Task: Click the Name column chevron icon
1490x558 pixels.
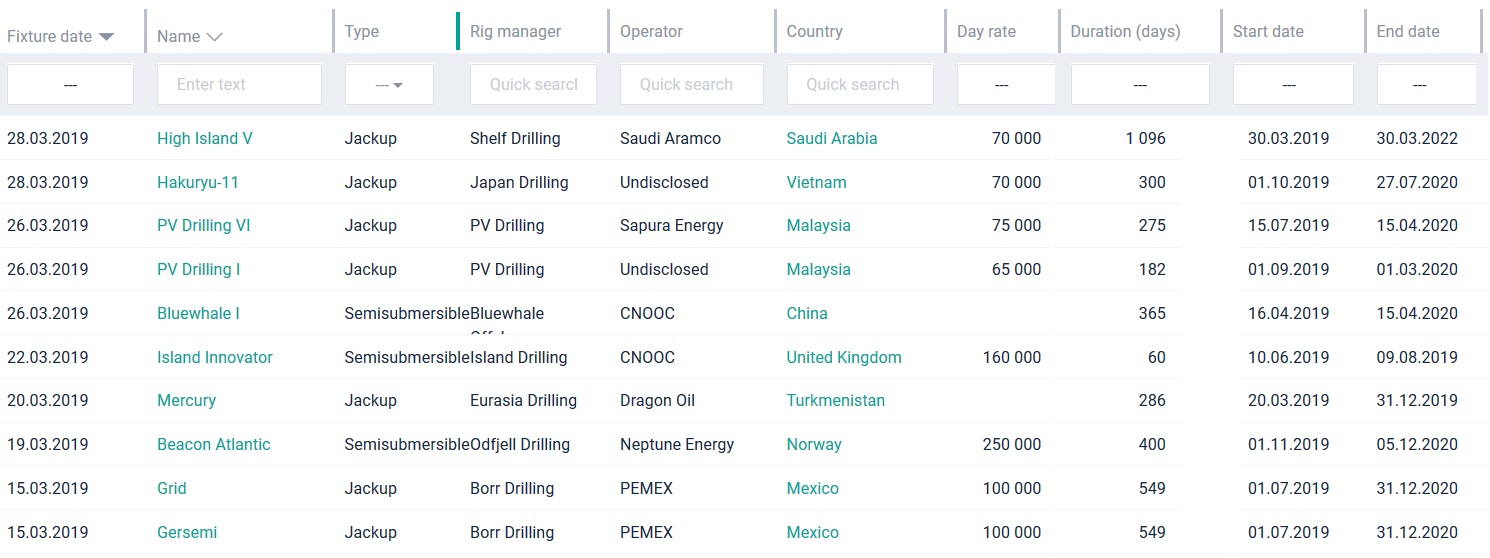Action: (214, 37)
